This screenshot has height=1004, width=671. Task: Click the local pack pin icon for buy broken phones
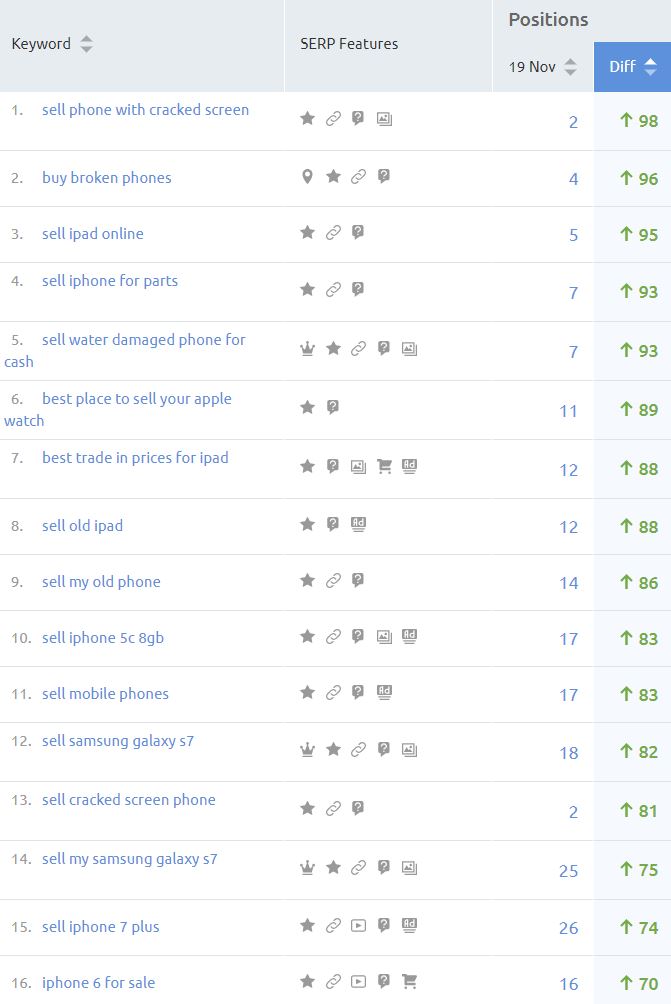(x=308, y=177)
